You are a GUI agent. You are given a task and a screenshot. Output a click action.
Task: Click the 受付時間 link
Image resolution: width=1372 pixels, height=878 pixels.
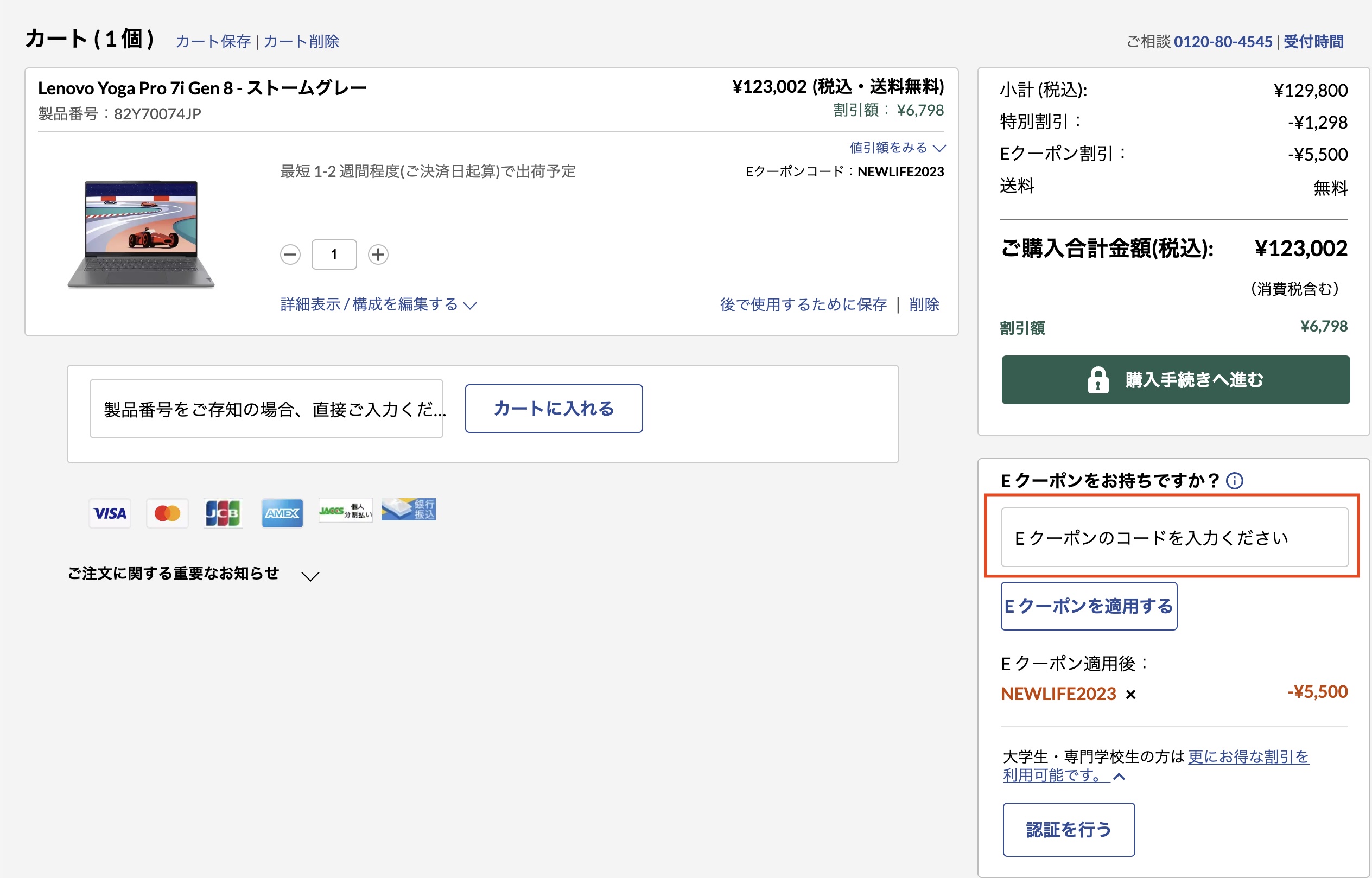1313,41
